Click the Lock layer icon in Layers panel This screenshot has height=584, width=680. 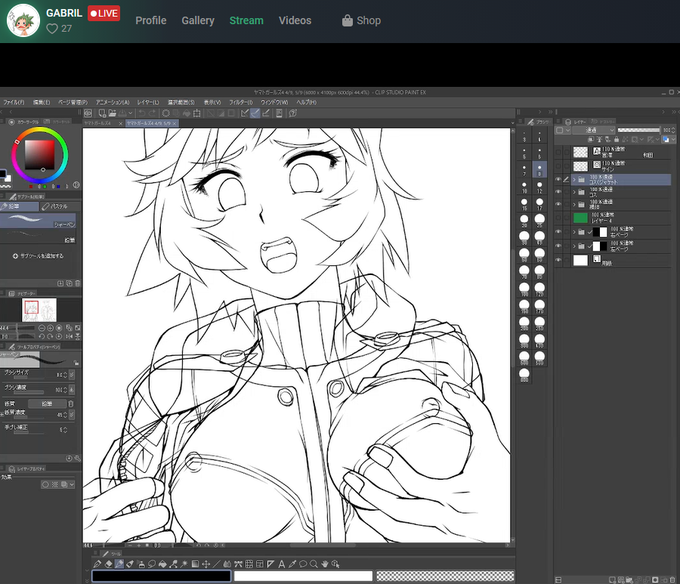point(616,139)
